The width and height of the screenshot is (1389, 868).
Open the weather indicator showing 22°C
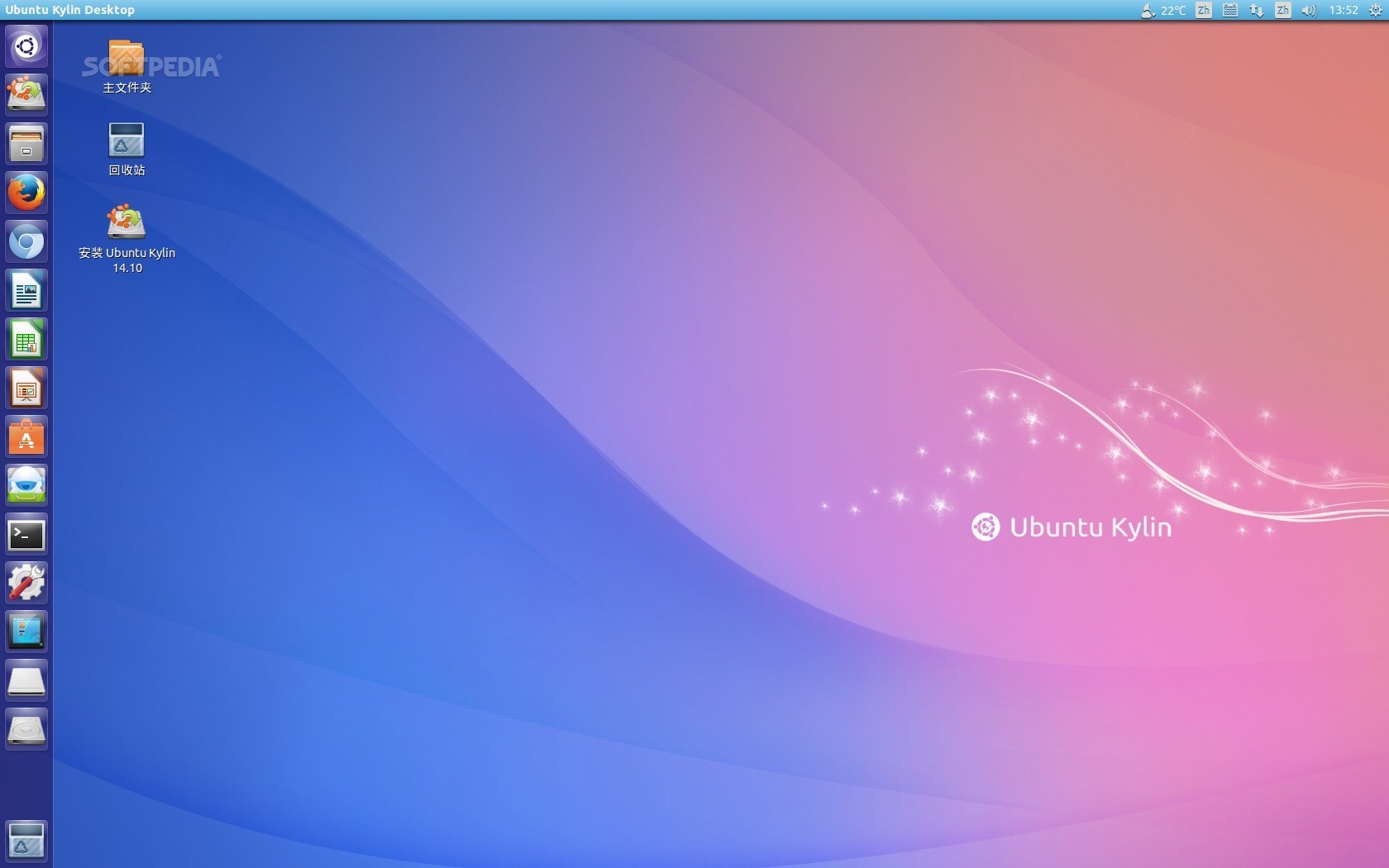(x=1163, y=10)
